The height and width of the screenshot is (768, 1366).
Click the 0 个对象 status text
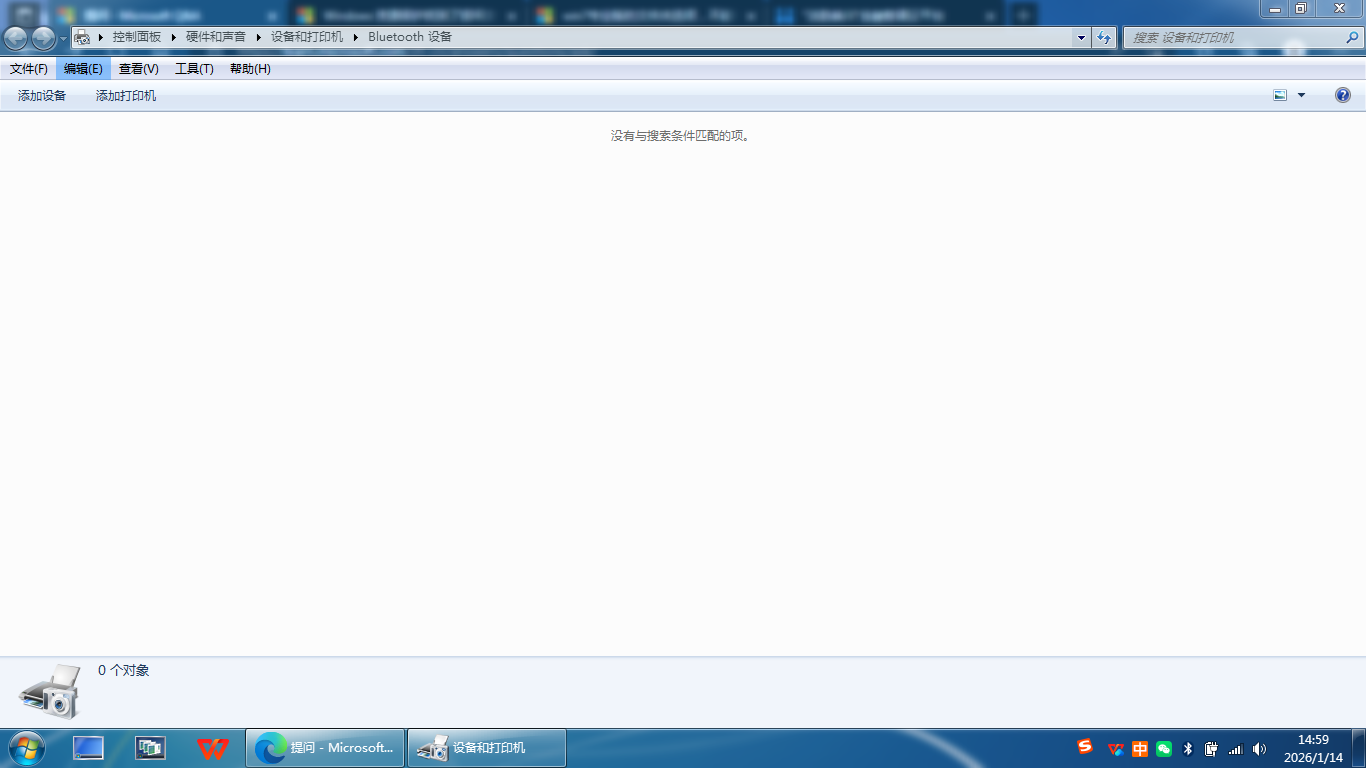123,671
